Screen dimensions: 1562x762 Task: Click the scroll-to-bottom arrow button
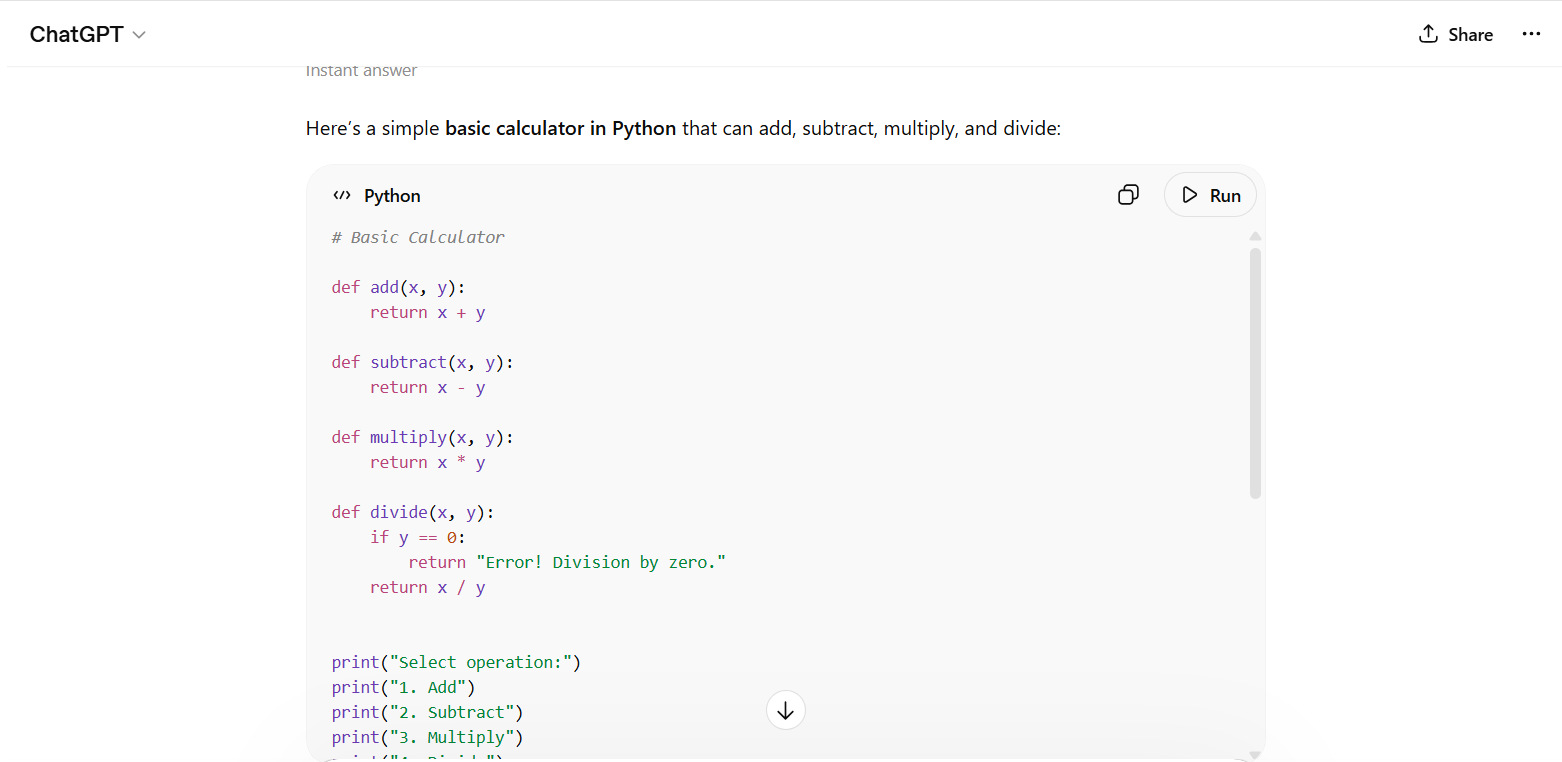[785, 711]
